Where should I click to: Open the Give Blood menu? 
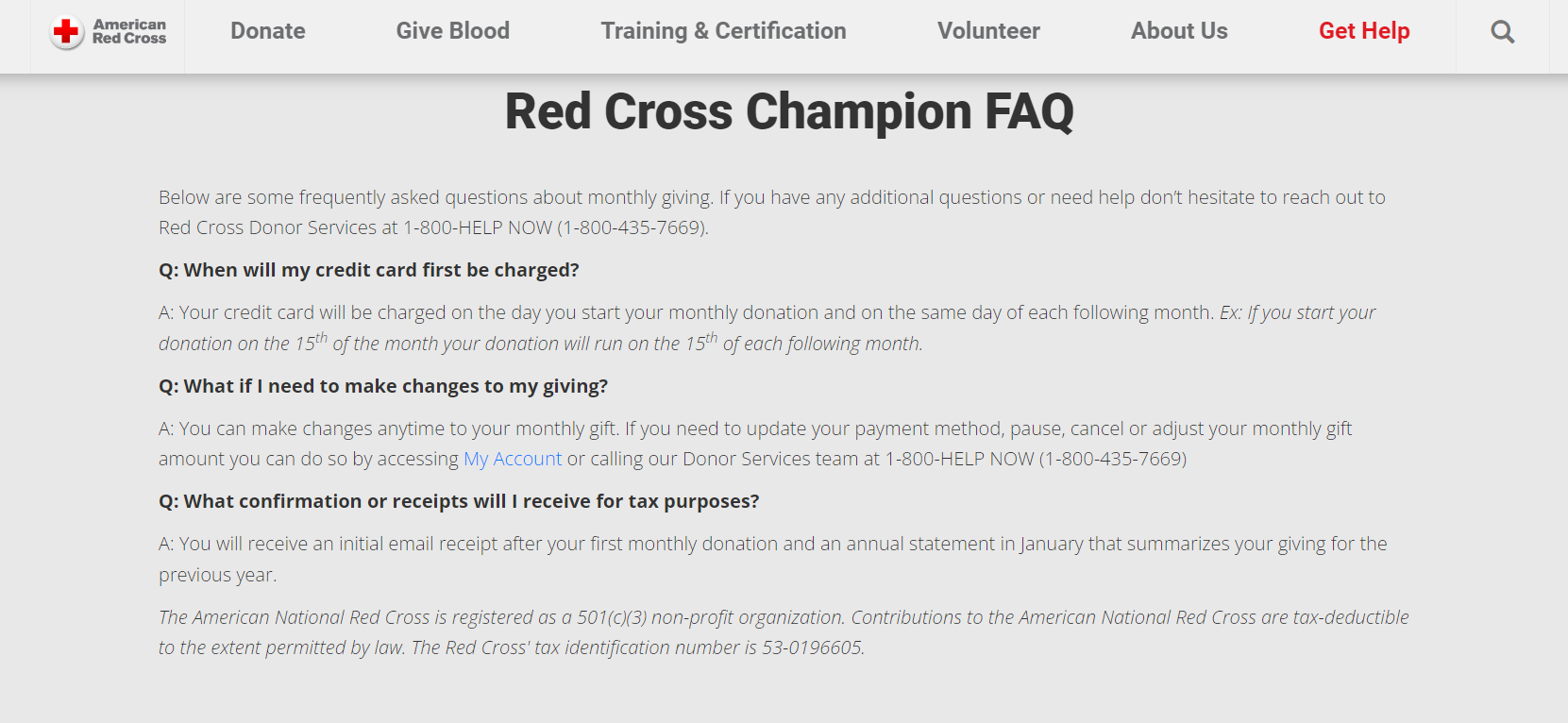pyautogui.click(x=453, y=31)
